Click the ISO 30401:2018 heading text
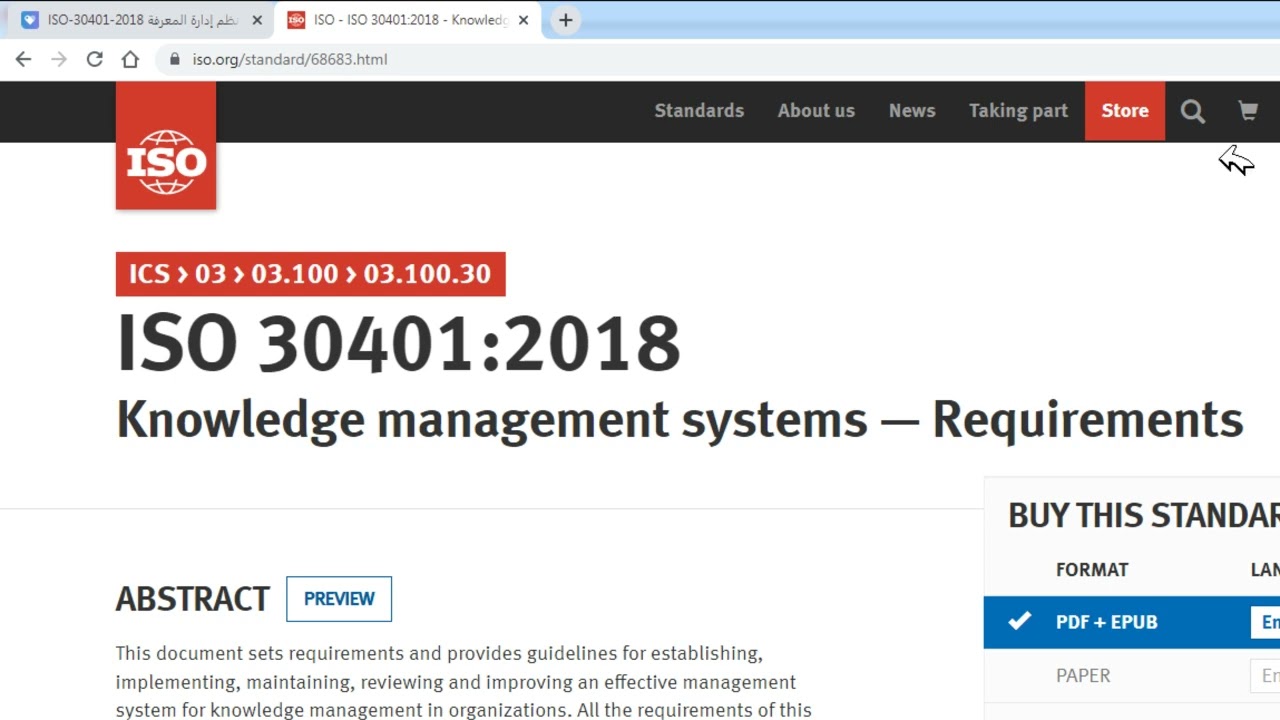Screen dimensions: 1280x720 398,343
